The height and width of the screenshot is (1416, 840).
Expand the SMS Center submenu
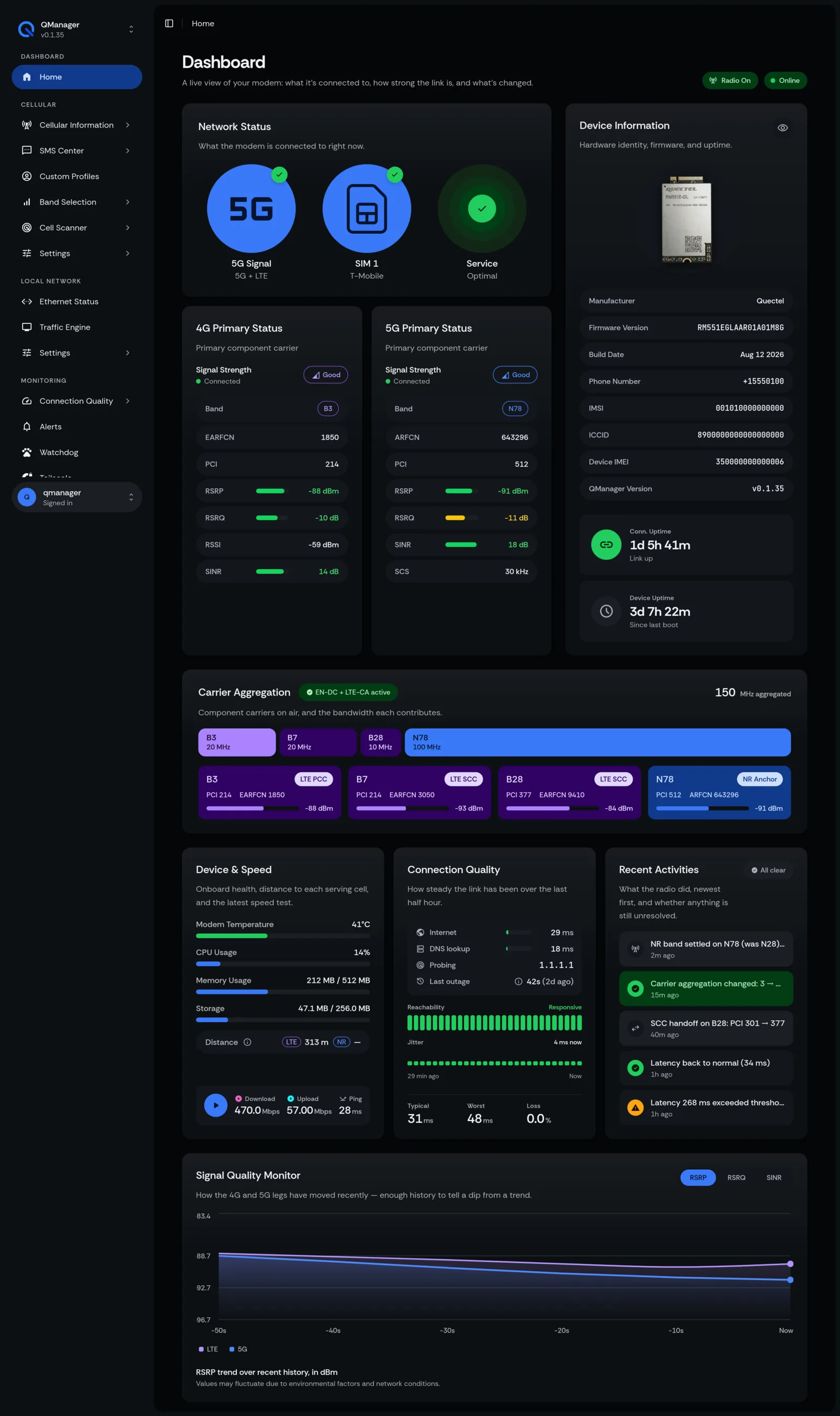coord(77,151)
